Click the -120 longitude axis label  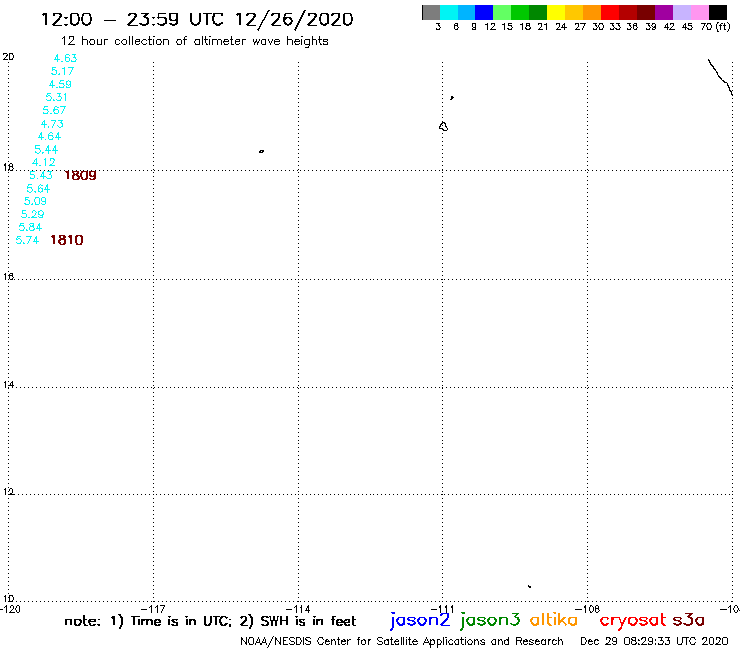10,609
